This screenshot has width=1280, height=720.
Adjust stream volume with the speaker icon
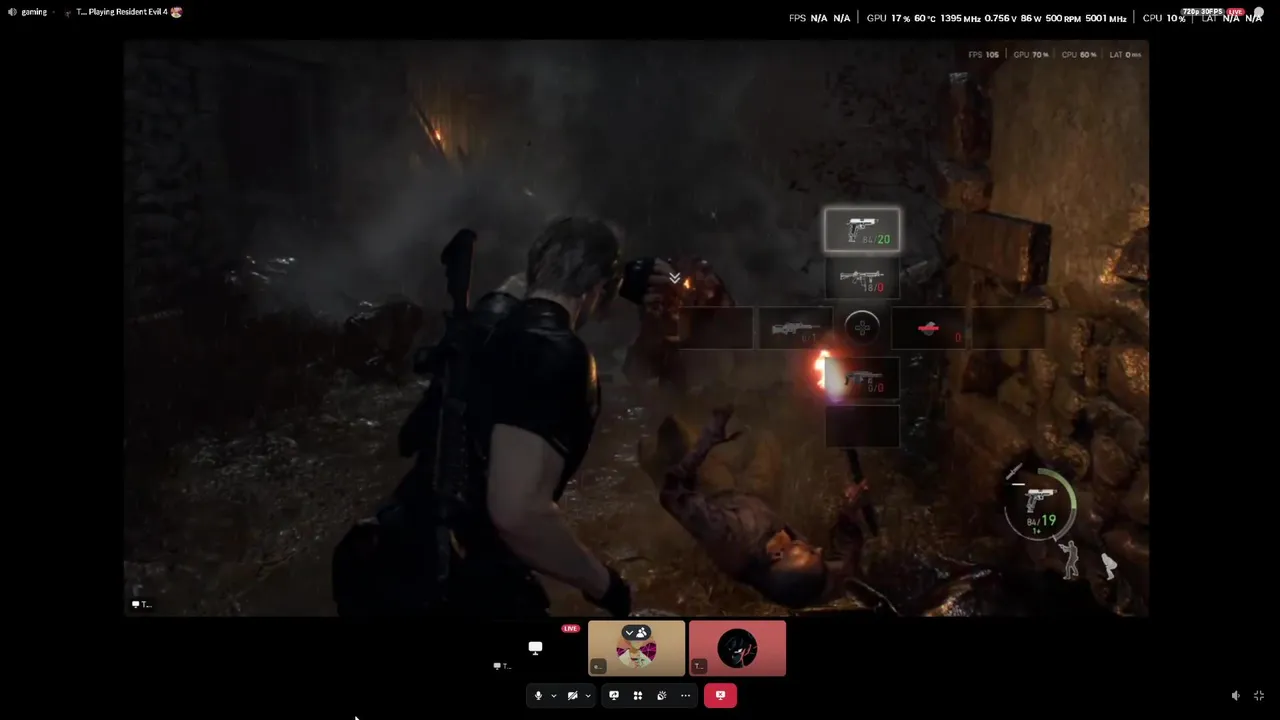pos(1235,696)
